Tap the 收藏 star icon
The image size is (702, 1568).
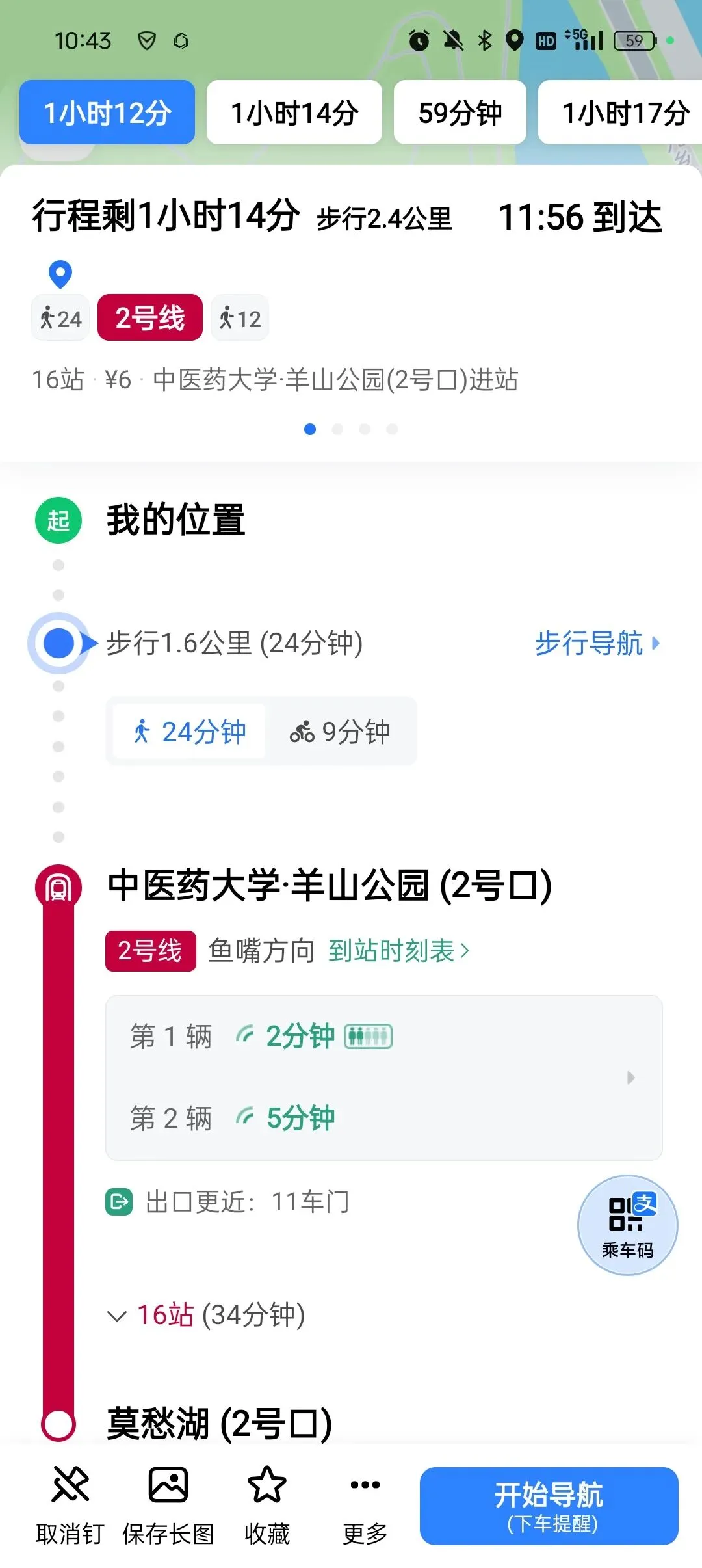267,1484
